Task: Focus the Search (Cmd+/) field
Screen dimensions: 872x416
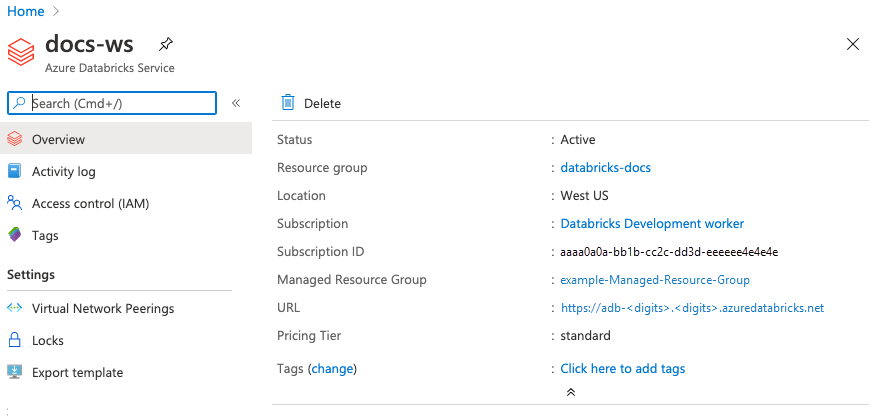Action: tap(112, 103)
